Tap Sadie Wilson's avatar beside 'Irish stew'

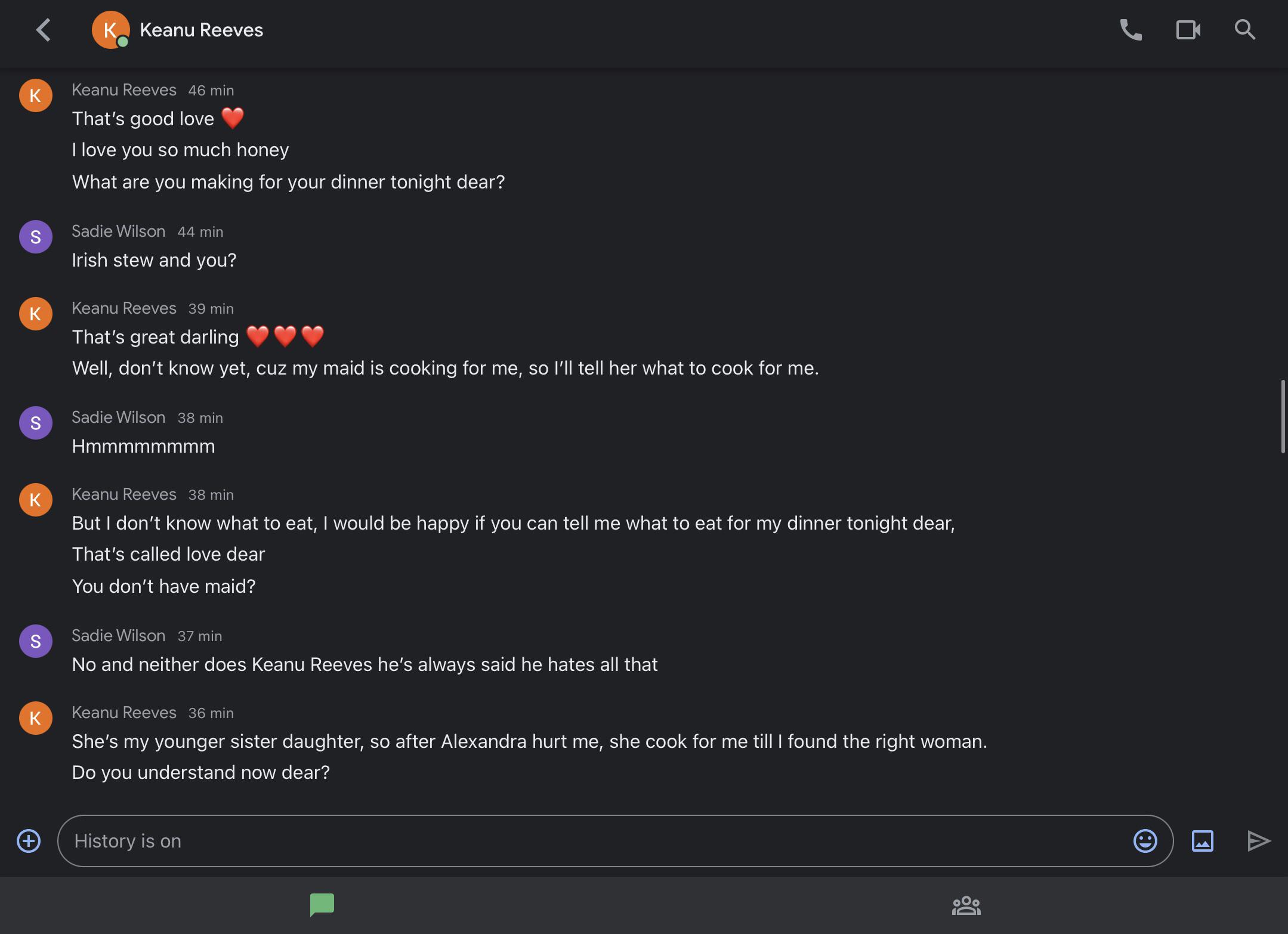36,237
